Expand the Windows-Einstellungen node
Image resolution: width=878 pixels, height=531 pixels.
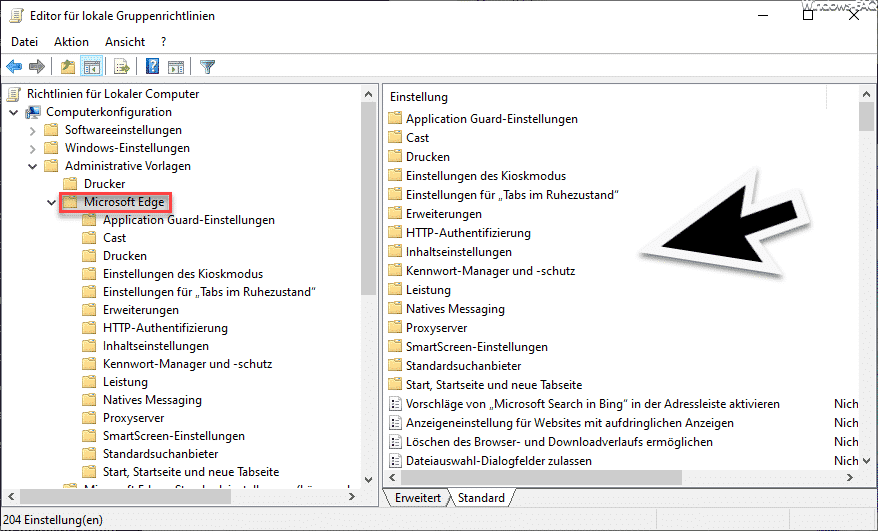[x=32, y=148]
